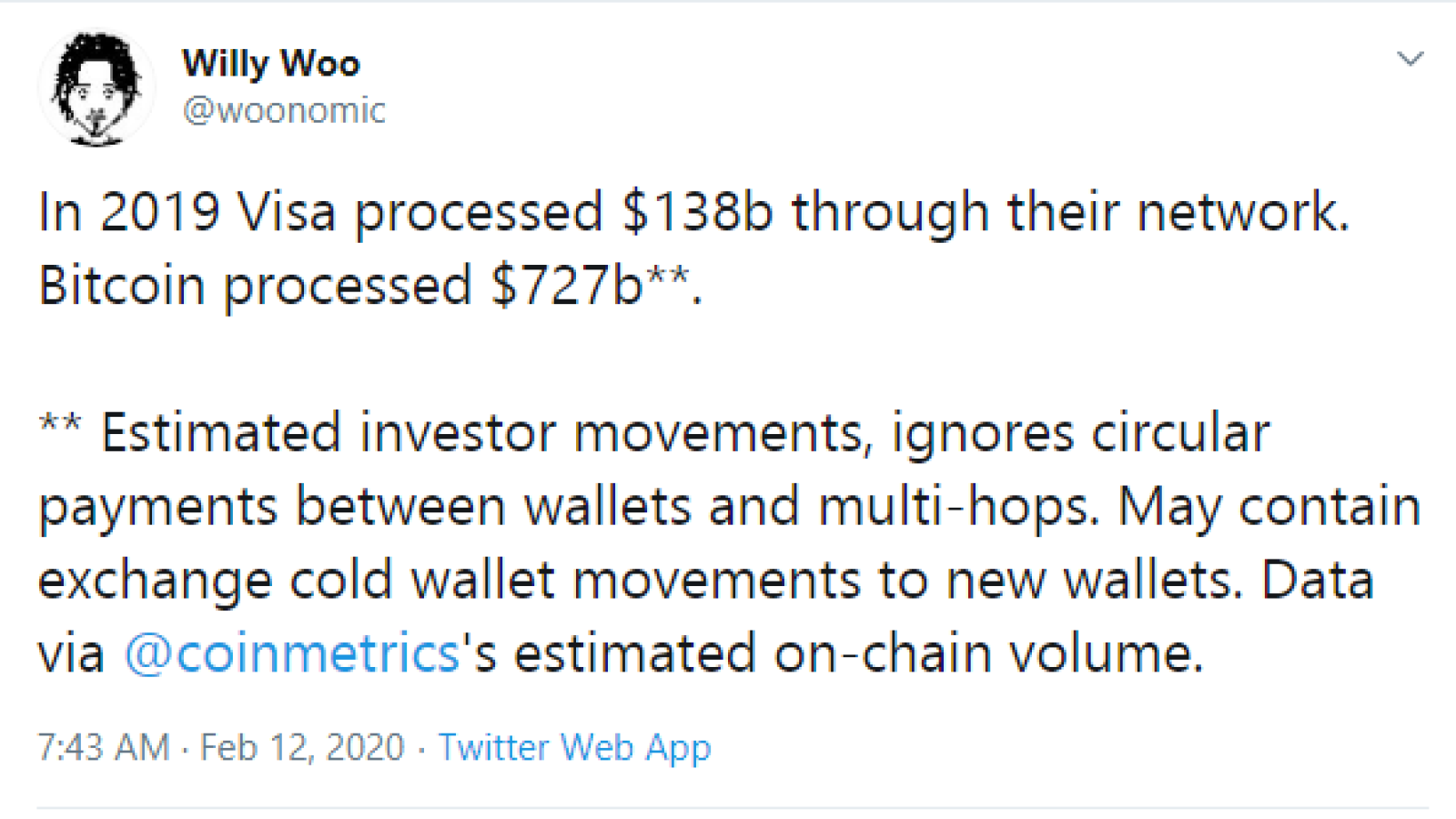This screenshot has width=1456, height=819.
Task: Click the phrase Estimated investor movements
Action: coord(482,433)
